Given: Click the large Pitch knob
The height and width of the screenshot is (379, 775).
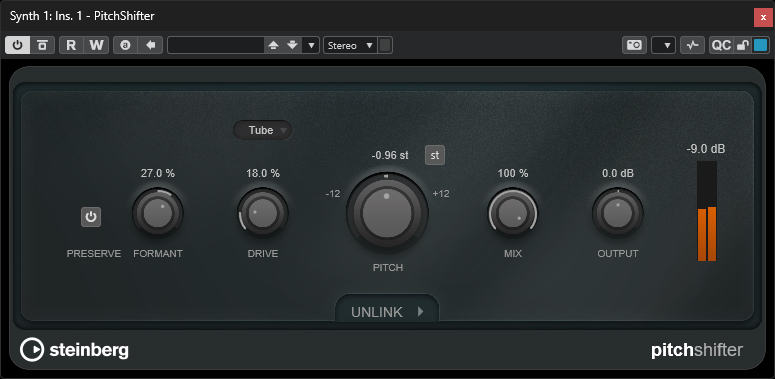Looking at the screenshot, I should click(x=387, y=213).
